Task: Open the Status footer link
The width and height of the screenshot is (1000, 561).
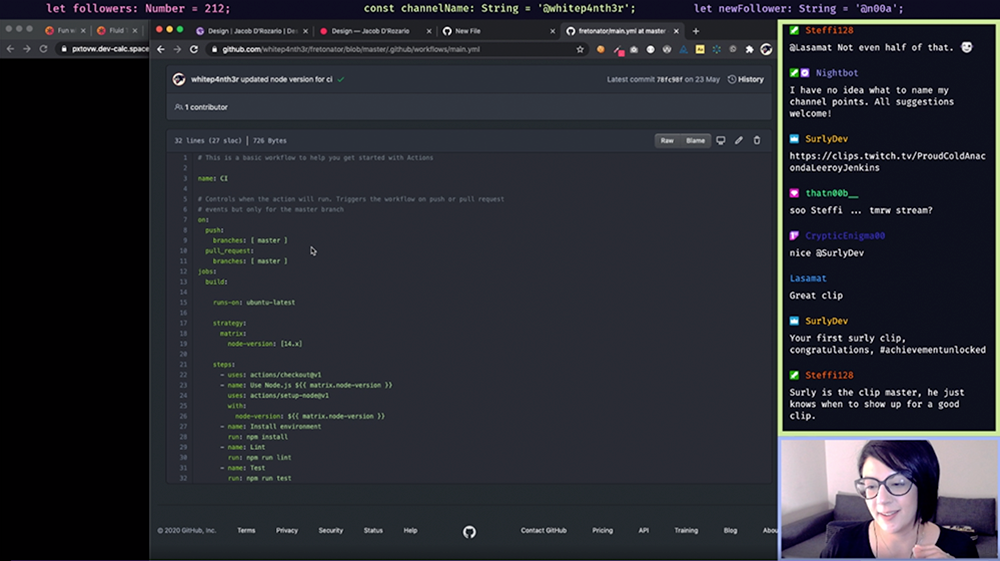Action: pos(373,530)
